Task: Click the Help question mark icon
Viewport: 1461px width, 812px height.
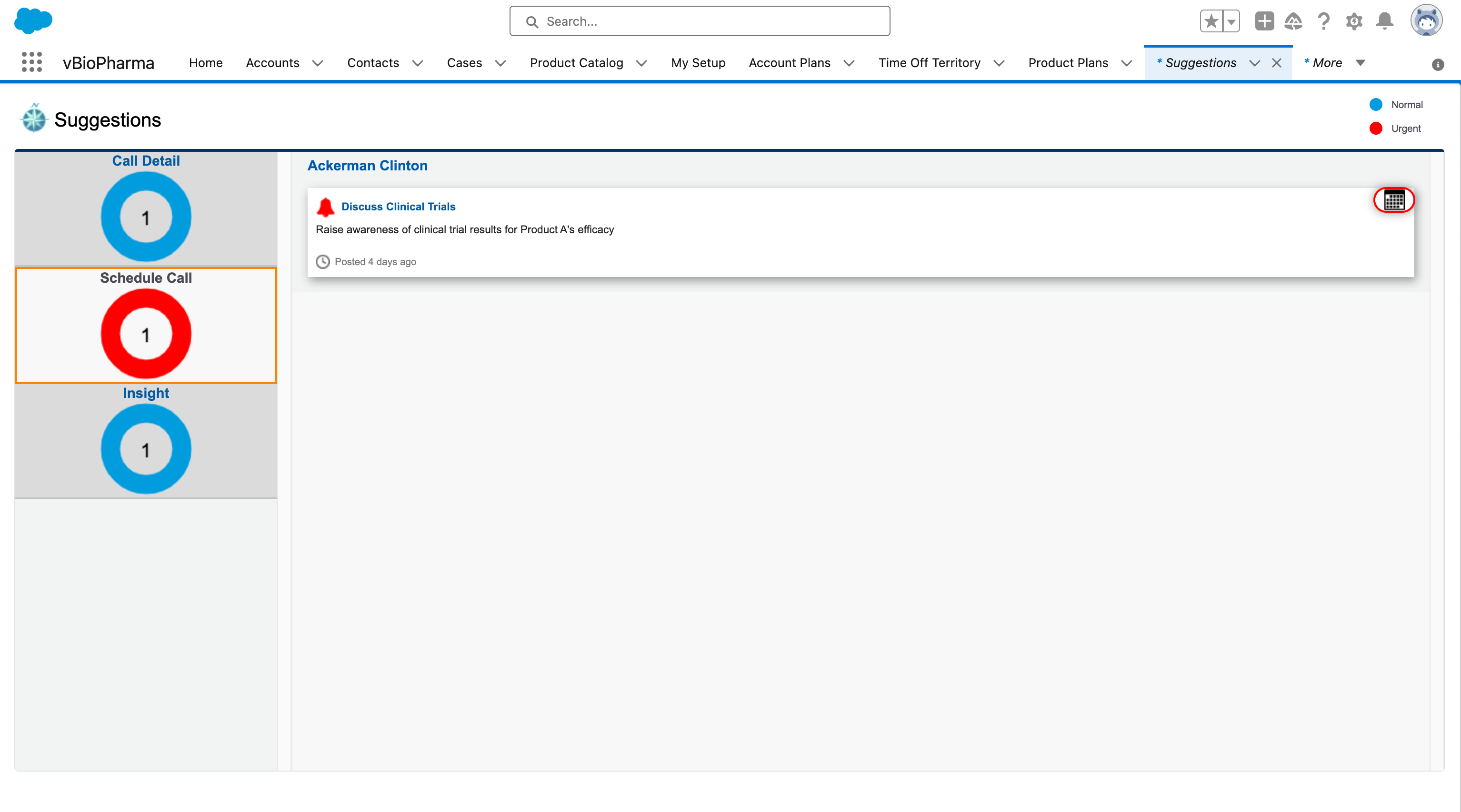Action: [x=1323, y=21]
